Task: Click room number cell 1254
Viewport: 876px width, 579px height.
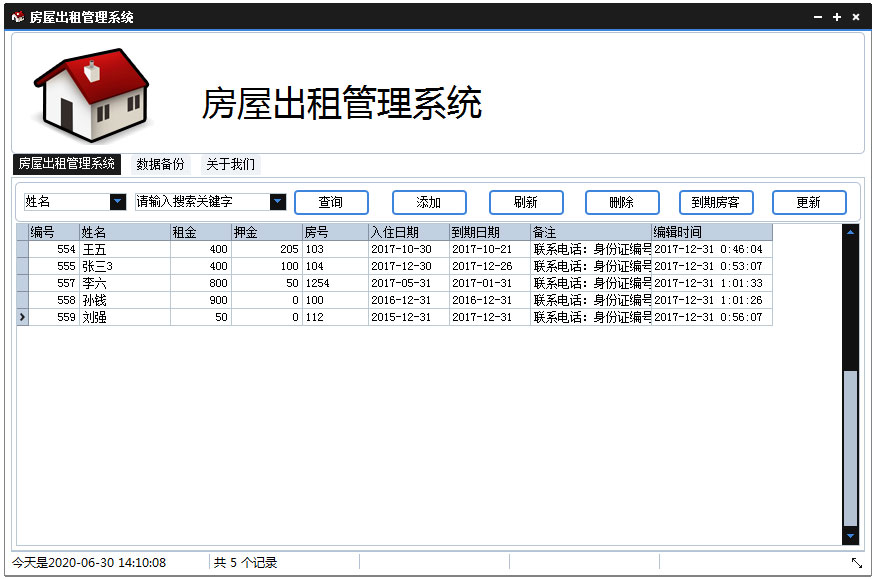Action: [x=336, y=283]
